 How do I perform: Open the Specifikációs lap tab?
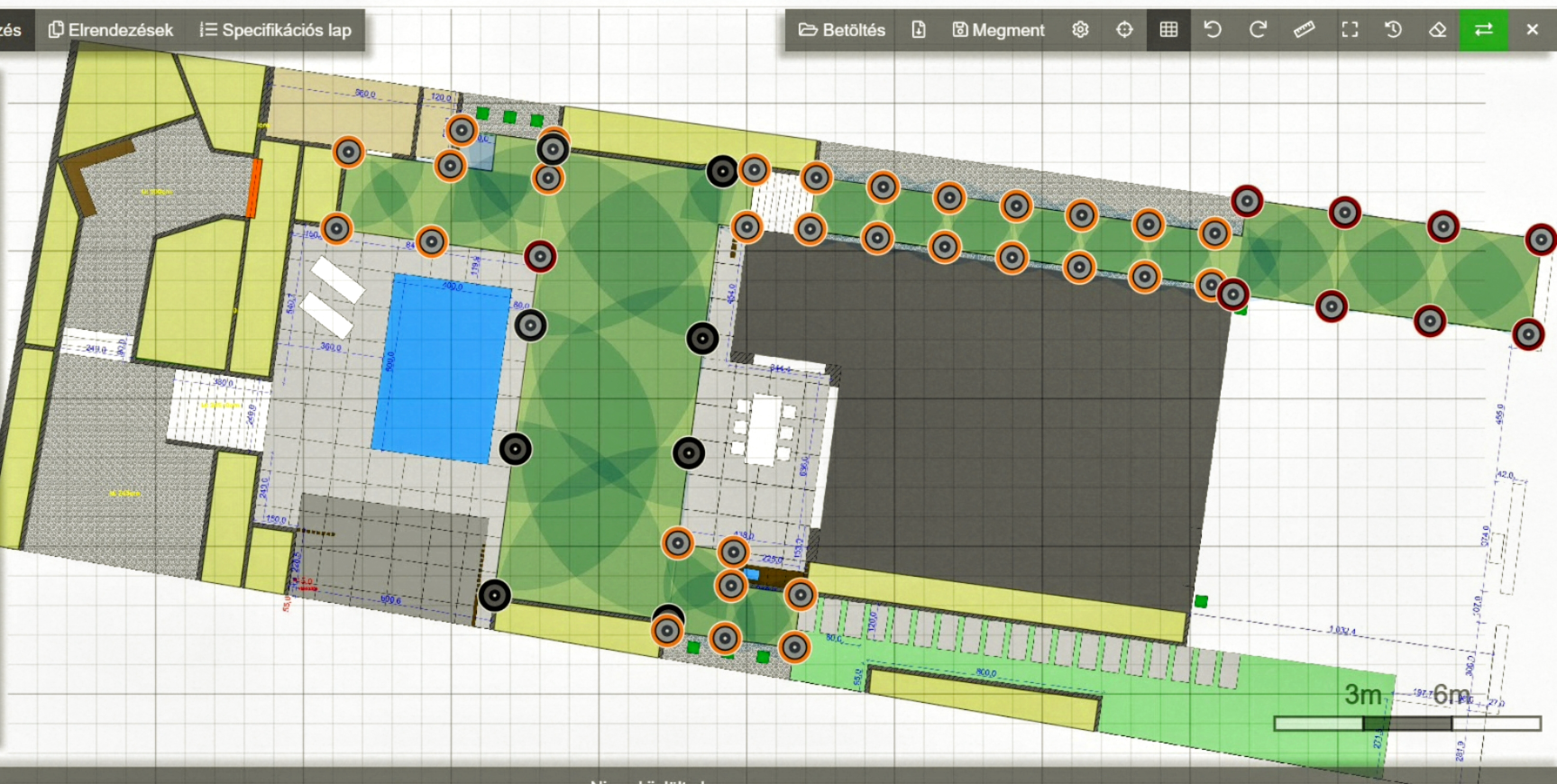(275, 30)
